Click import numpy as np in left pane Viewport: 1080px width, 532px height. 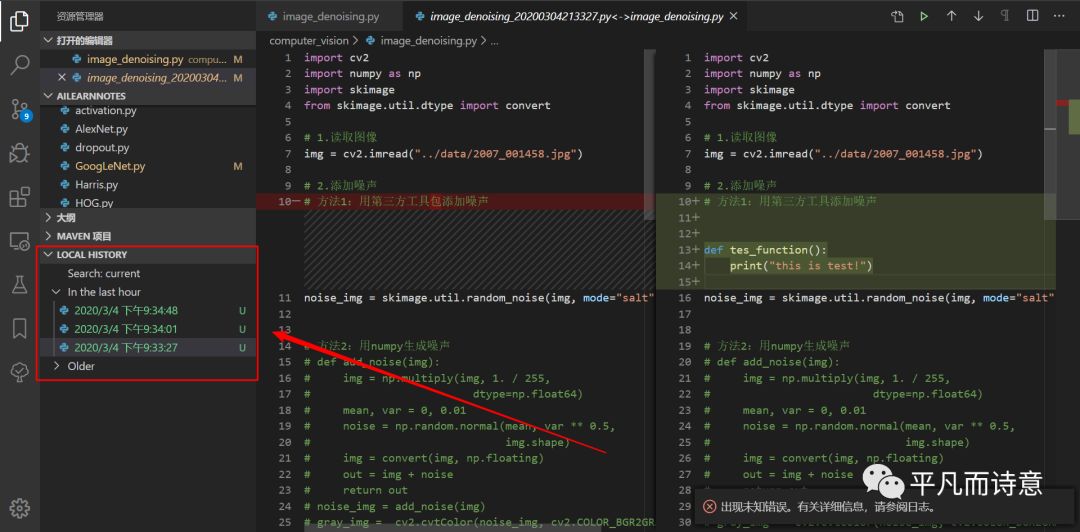pos(362,74)
